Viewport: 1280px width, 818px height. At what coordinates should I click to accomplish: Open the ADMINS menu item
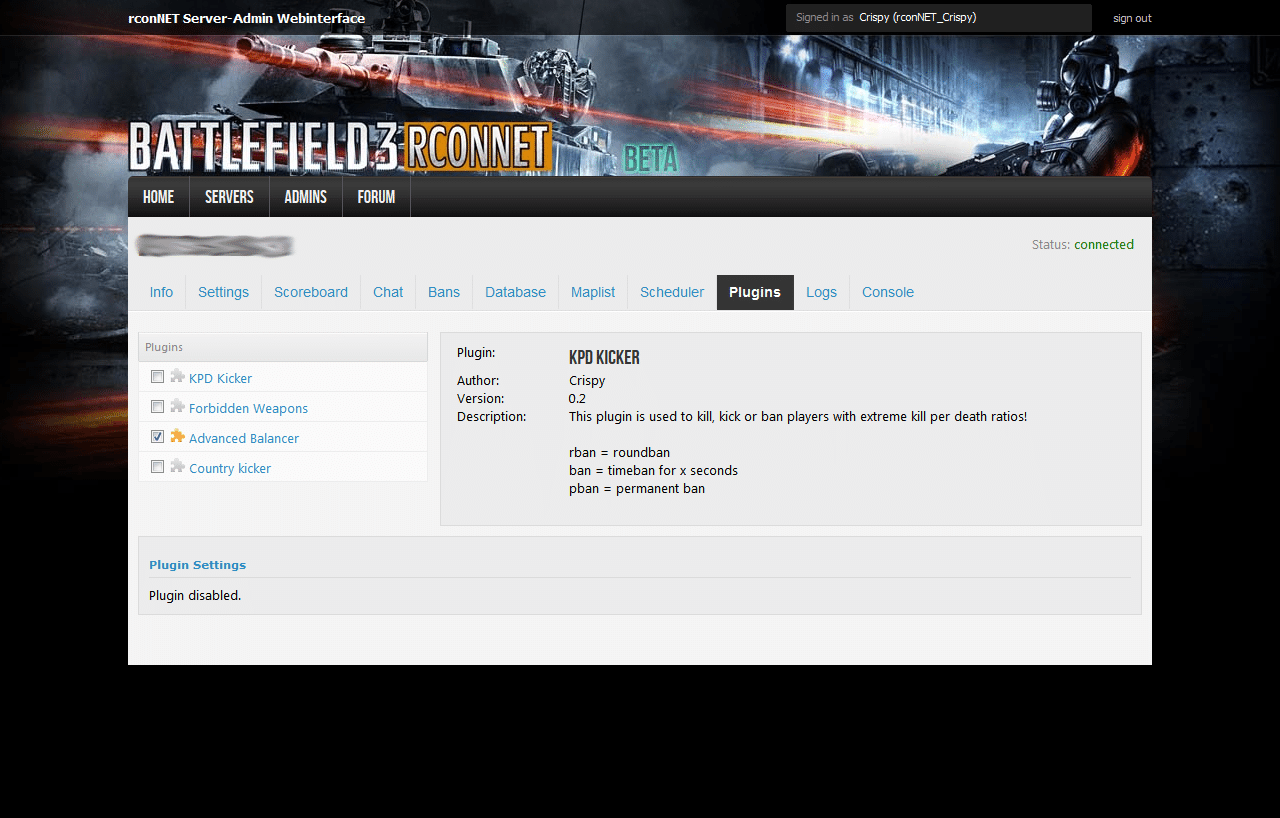pyautogui.click(x=305, y=197)
